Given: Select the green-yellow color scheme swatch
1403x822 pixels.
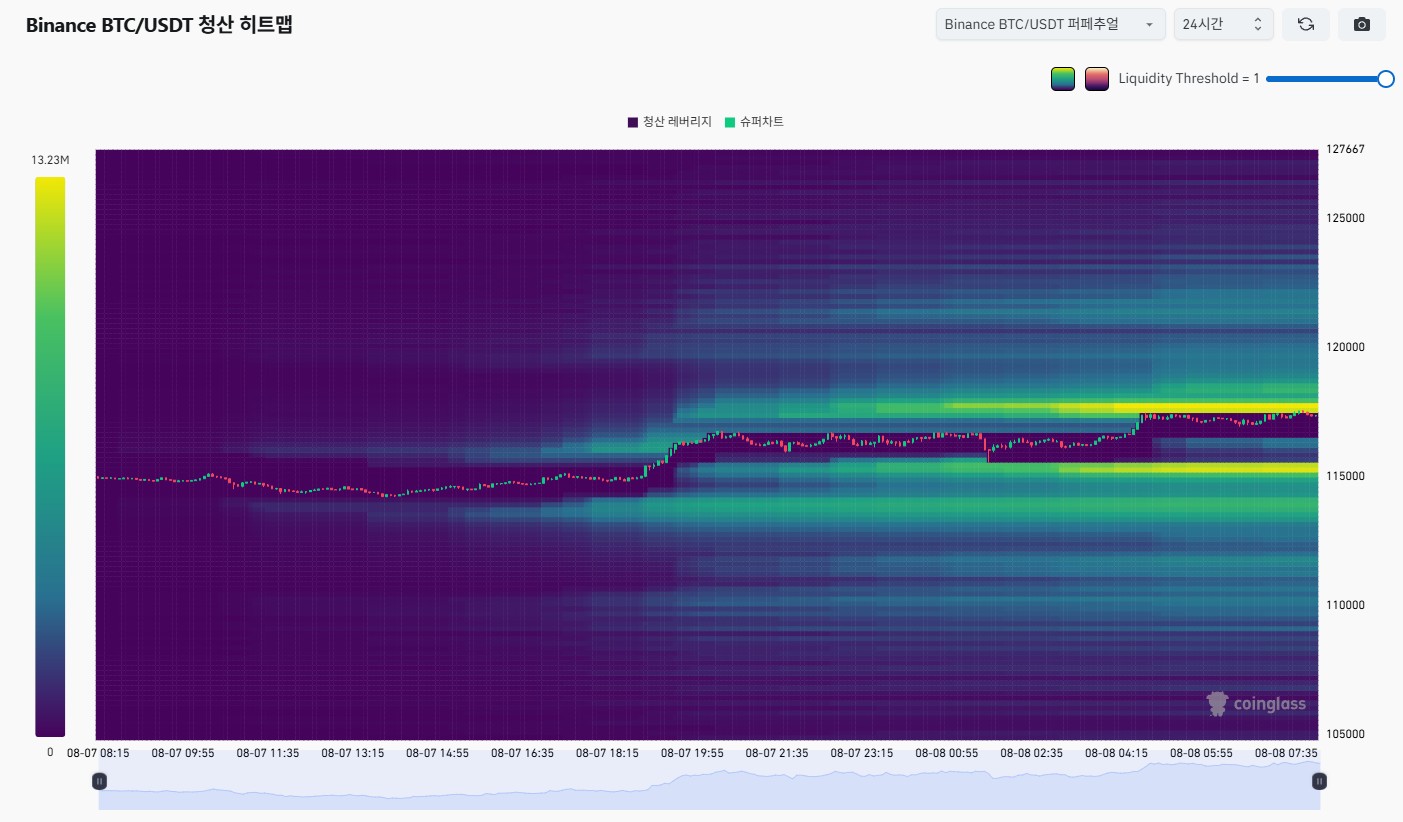Looking at the screenshot, I should pyautogui.click(x=1063, y=79).
